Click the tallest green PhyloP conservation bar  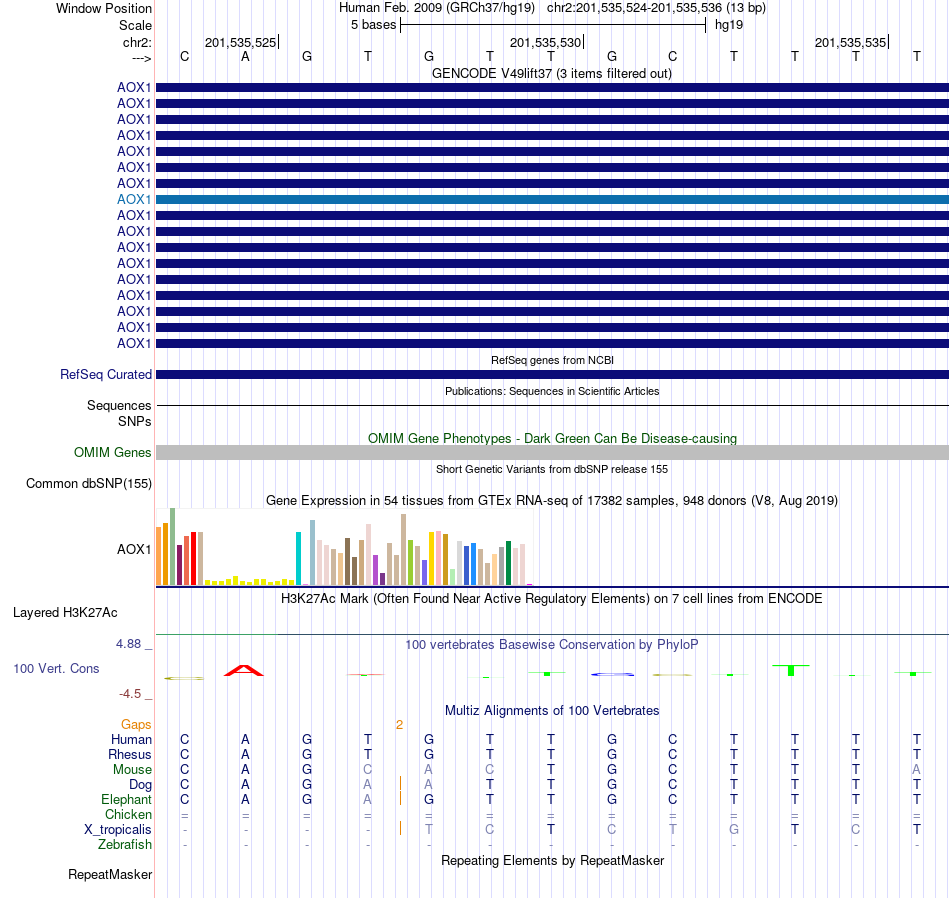coord(791,670)
